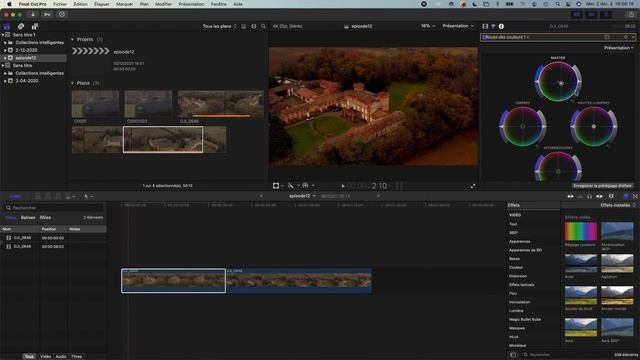Click the macOS Spotlight search icon
The width and height of the screenshot is (640, 360).
558,4
